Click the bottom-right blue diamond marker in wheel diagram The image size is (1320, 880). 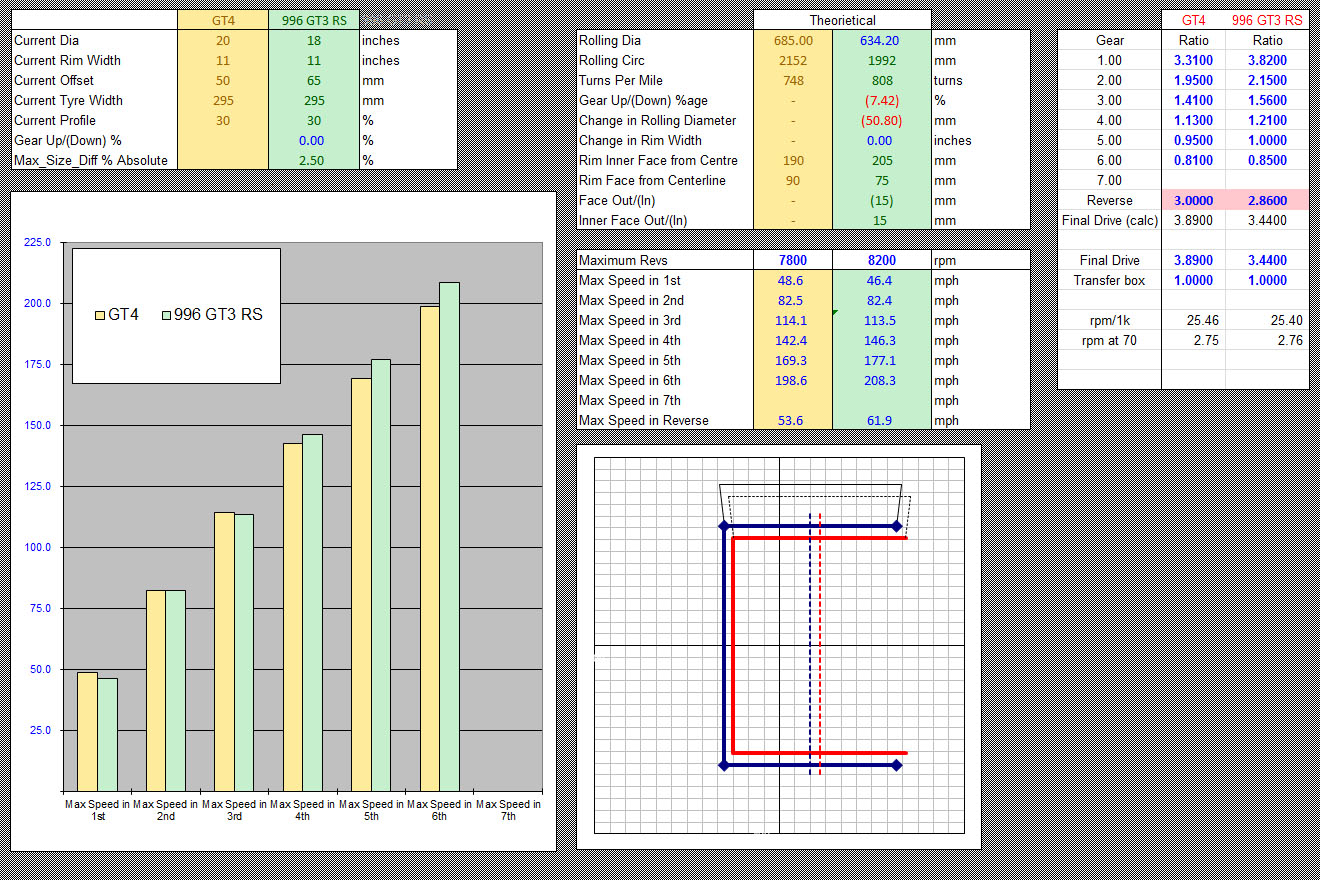[x=897, y=765]
